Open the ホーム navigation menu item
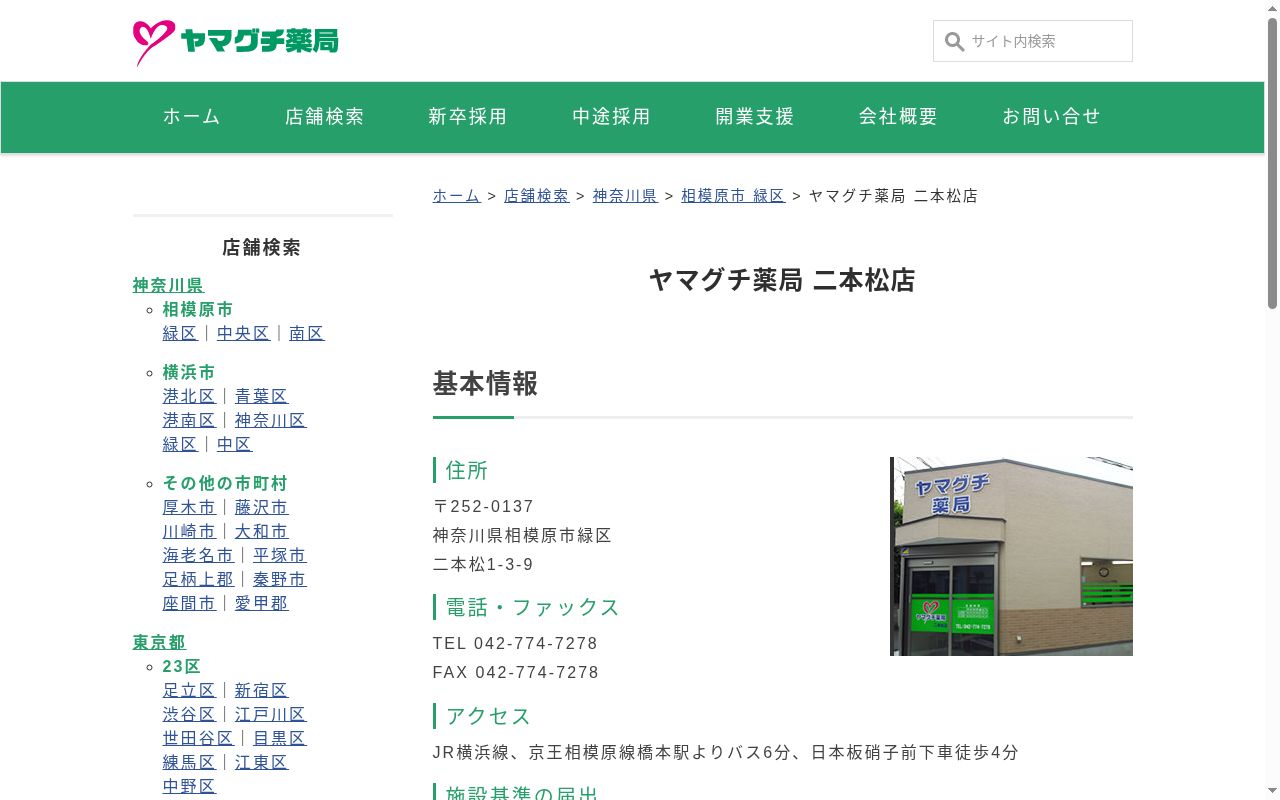1280x800 pixels. click(192, 117)
